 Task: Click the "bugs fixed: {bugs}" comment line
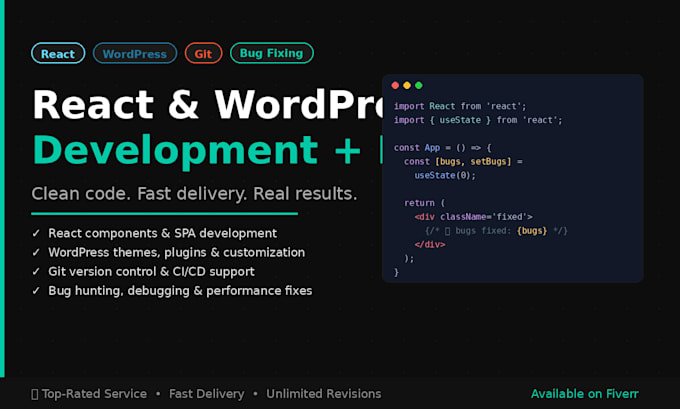pyautogui.click(x=496, y=231)
